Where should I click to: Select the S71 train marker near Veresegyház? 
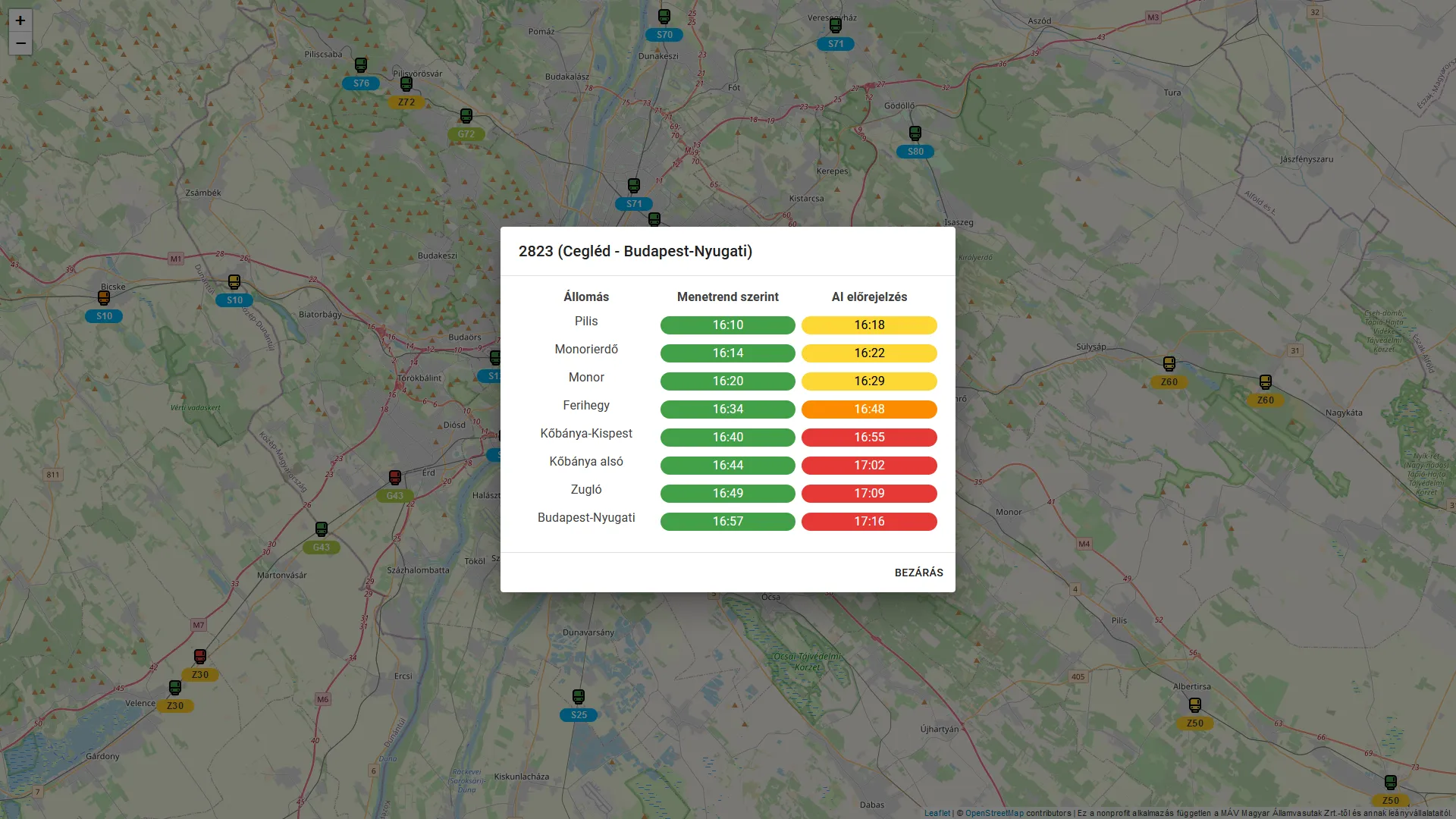(x=835, y=25)
